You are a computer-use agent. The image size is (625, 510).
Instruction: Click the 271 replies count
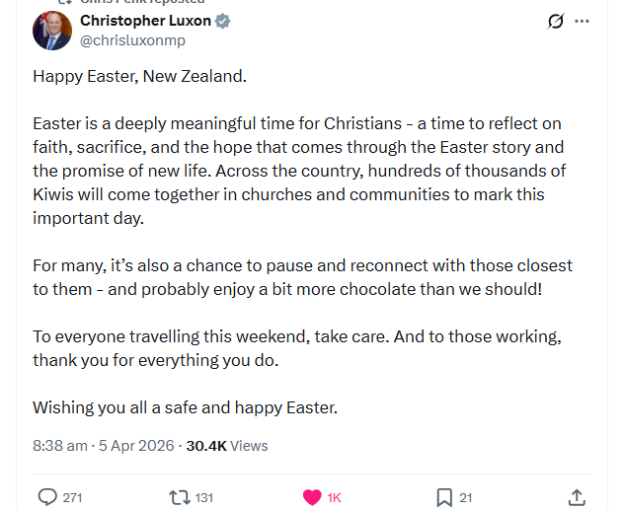(x=72, y=497)
